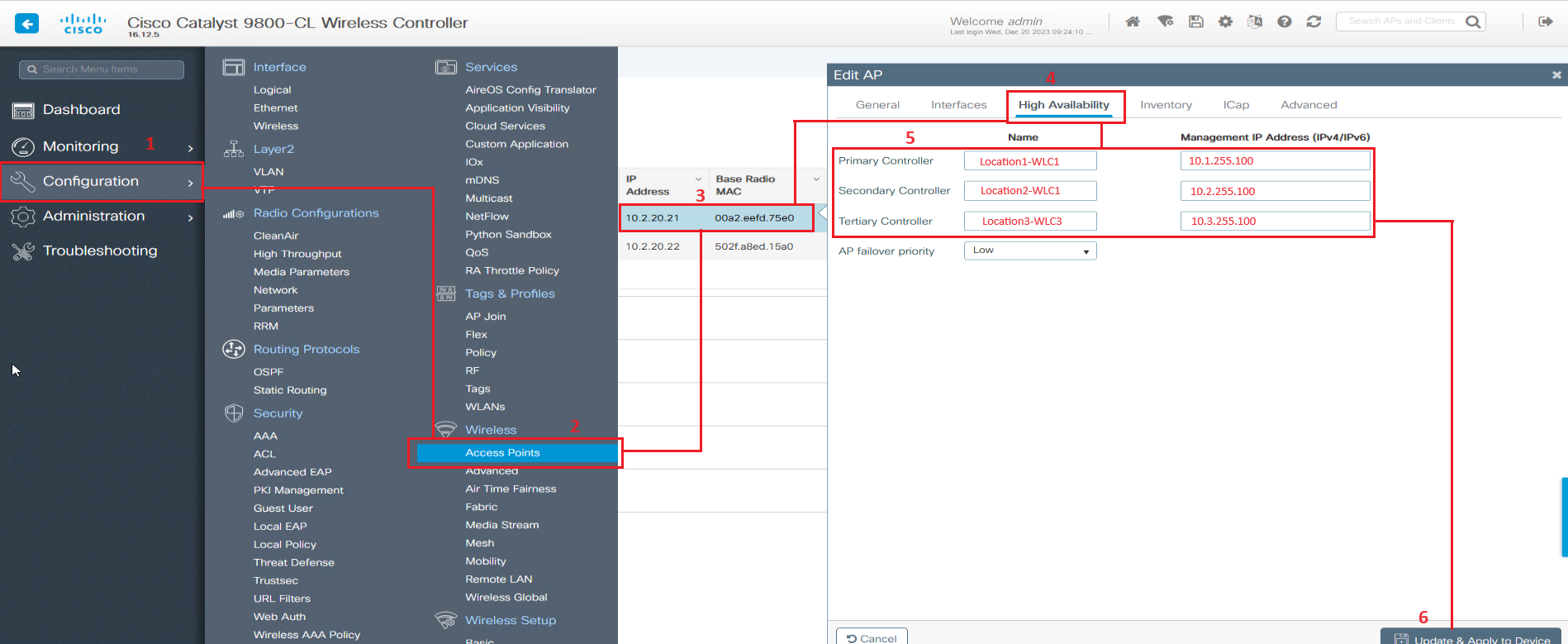The width and height of the screenshot is (1568, 644).
Task: Click the Administration gear icon
Action: pos(23,217)
